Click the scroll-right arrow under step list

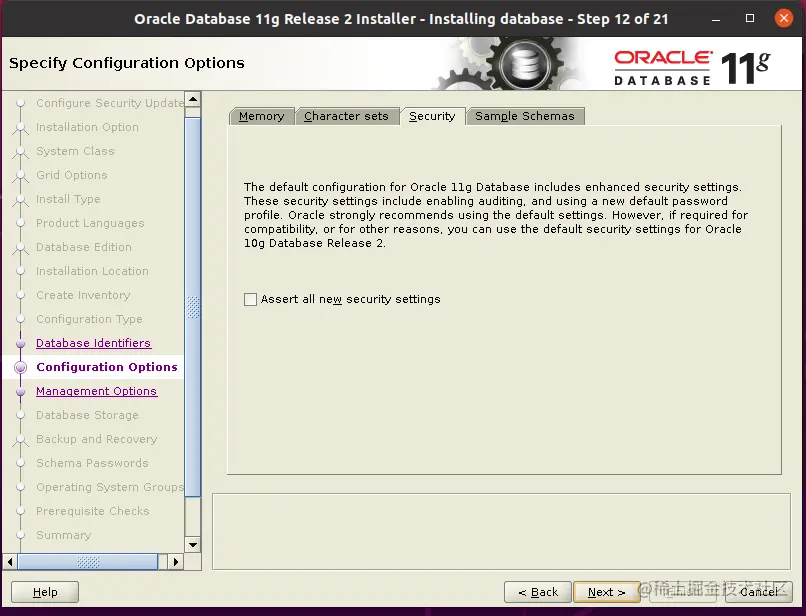[x=176, y=562]
